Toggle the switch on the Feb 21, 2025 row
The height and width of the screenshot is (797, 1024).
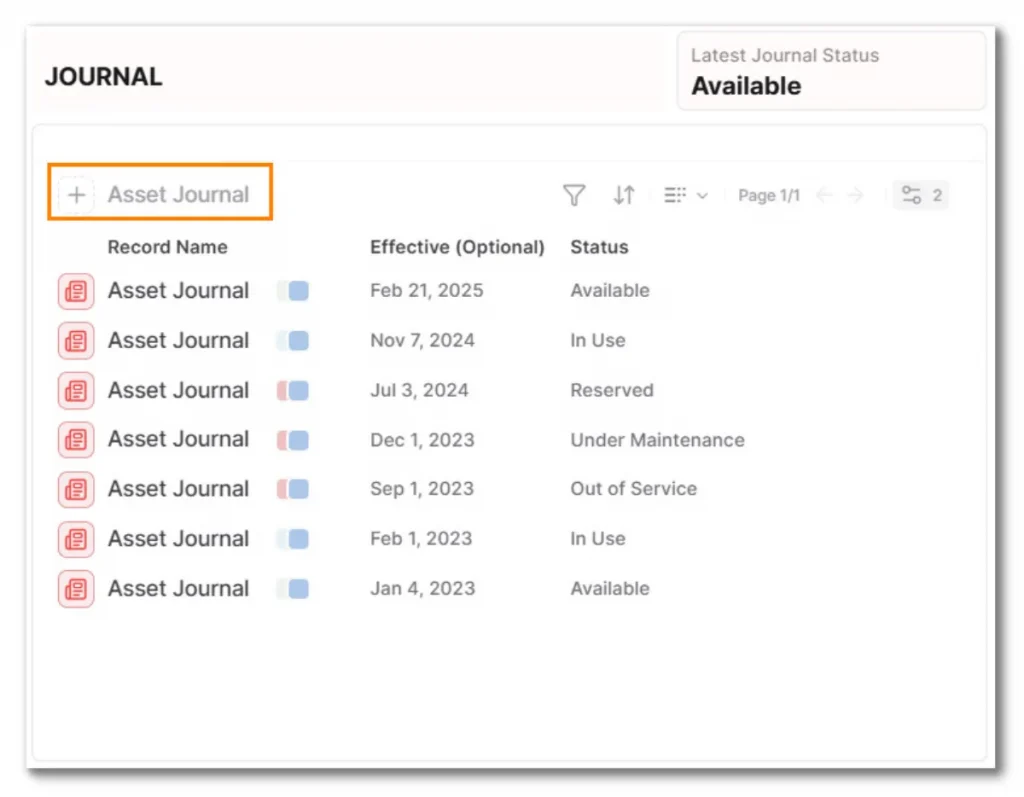click(293, 290)
